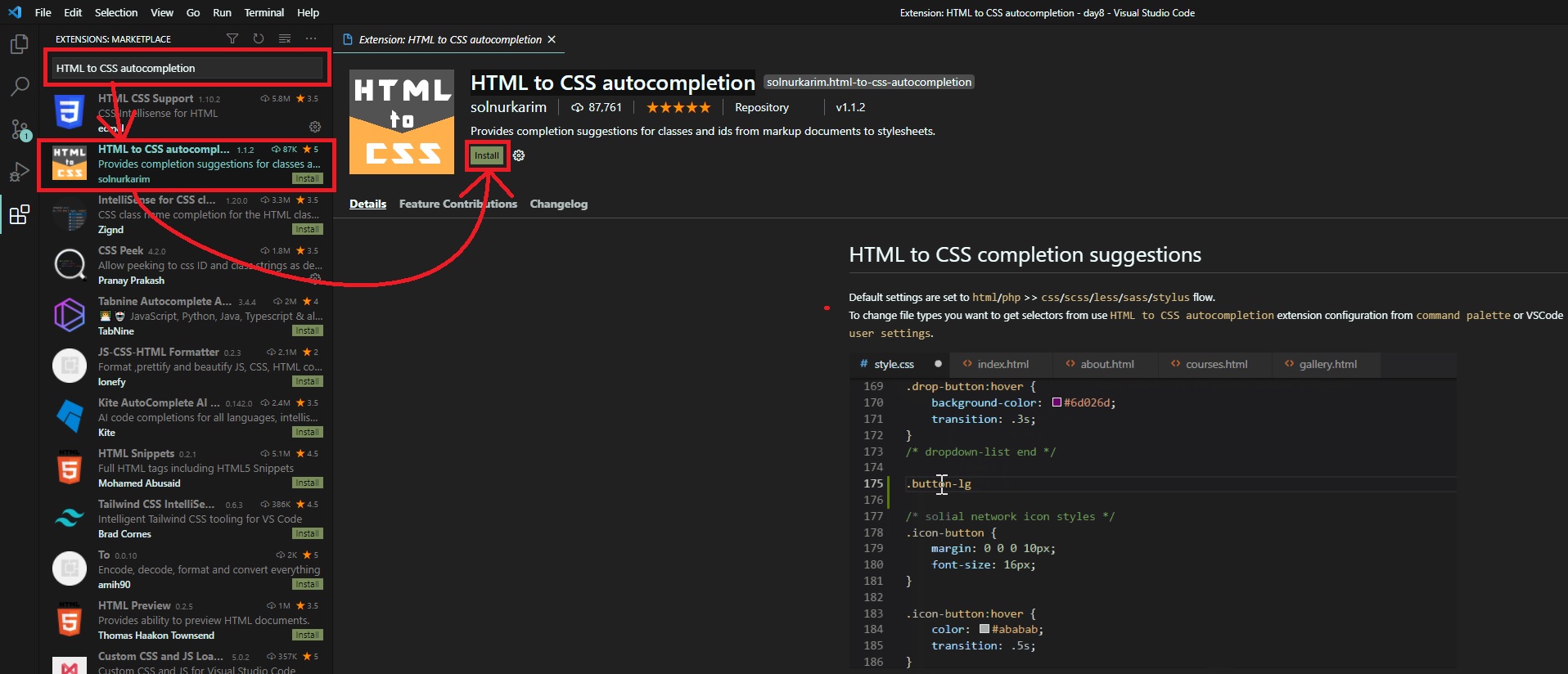Click the HTML Snippets extension icon
The width and height of the screenshot is (1568, 674).
point(70,468)
